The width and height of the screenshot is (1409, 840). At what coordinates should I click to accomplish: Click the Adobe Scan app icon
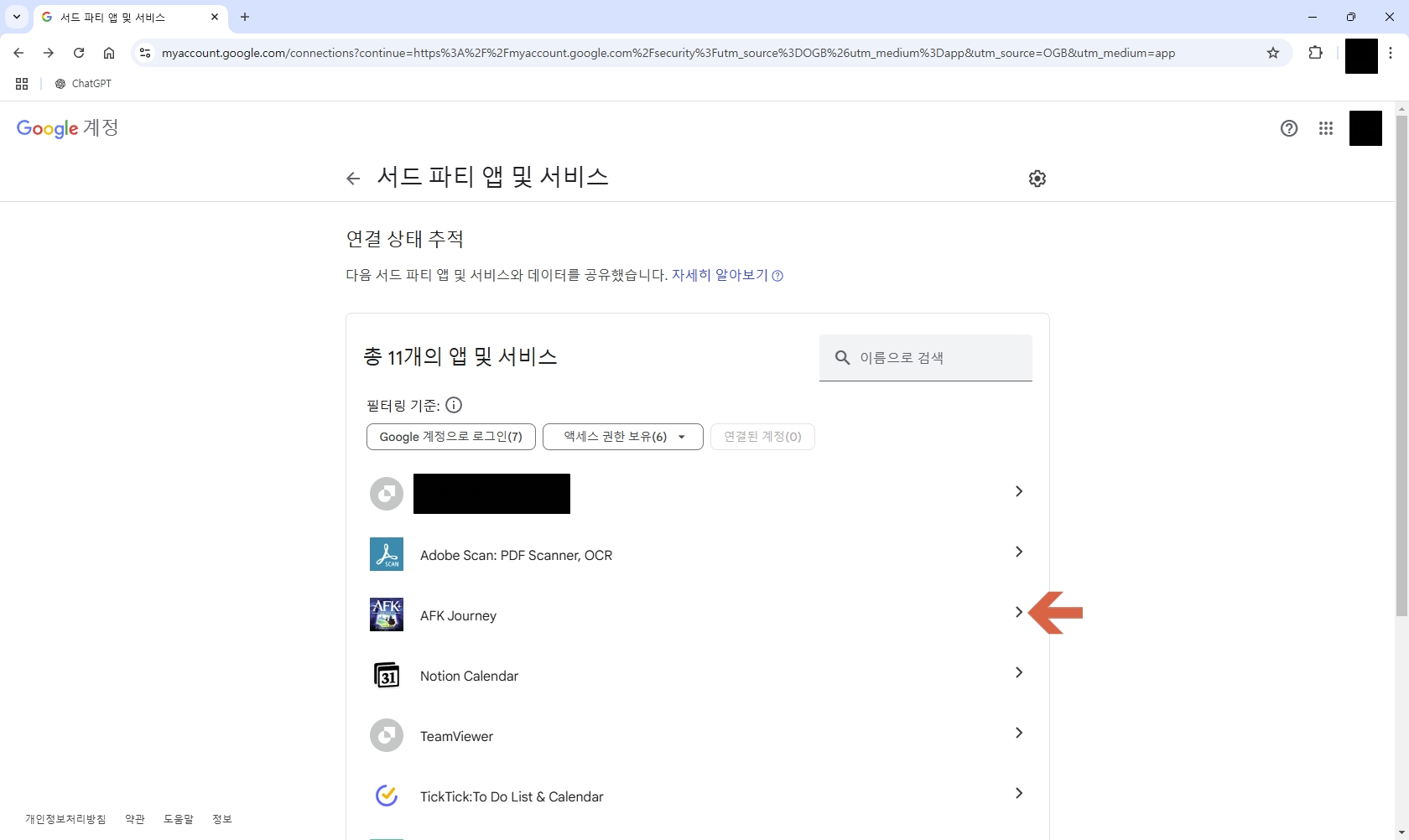(387, 554)
